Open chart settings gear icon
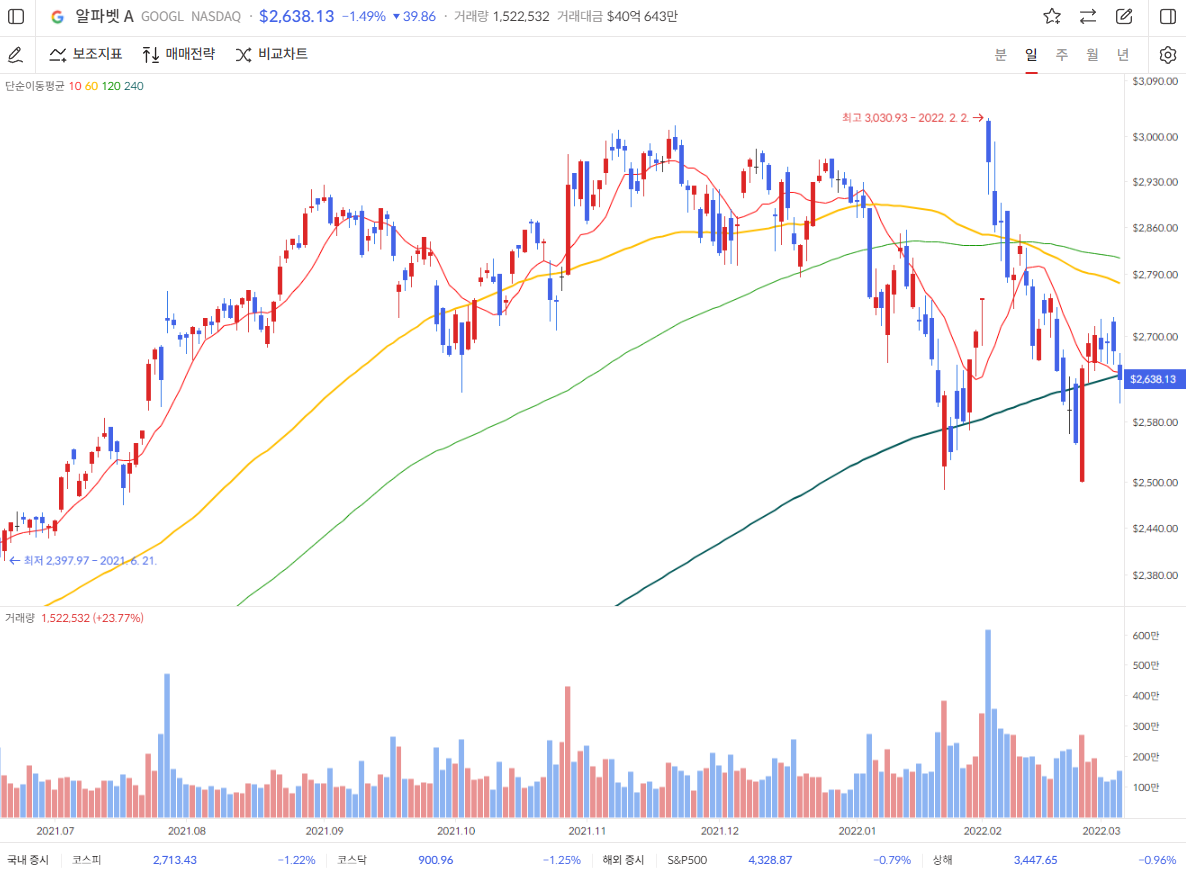 click(1168, 54)
